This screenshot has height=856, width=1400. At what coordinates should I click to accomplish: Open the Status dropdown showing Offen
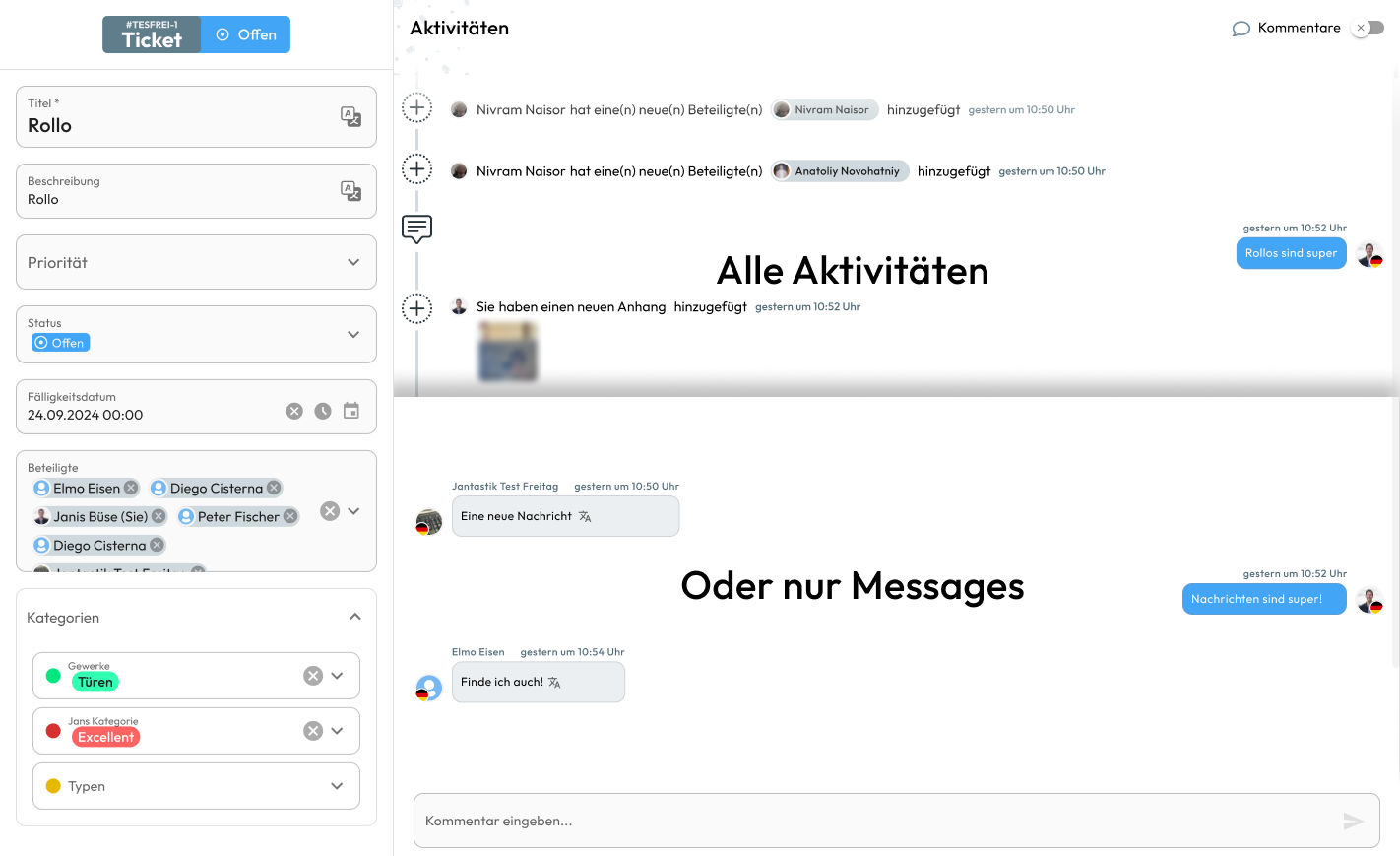coord(353,334)
